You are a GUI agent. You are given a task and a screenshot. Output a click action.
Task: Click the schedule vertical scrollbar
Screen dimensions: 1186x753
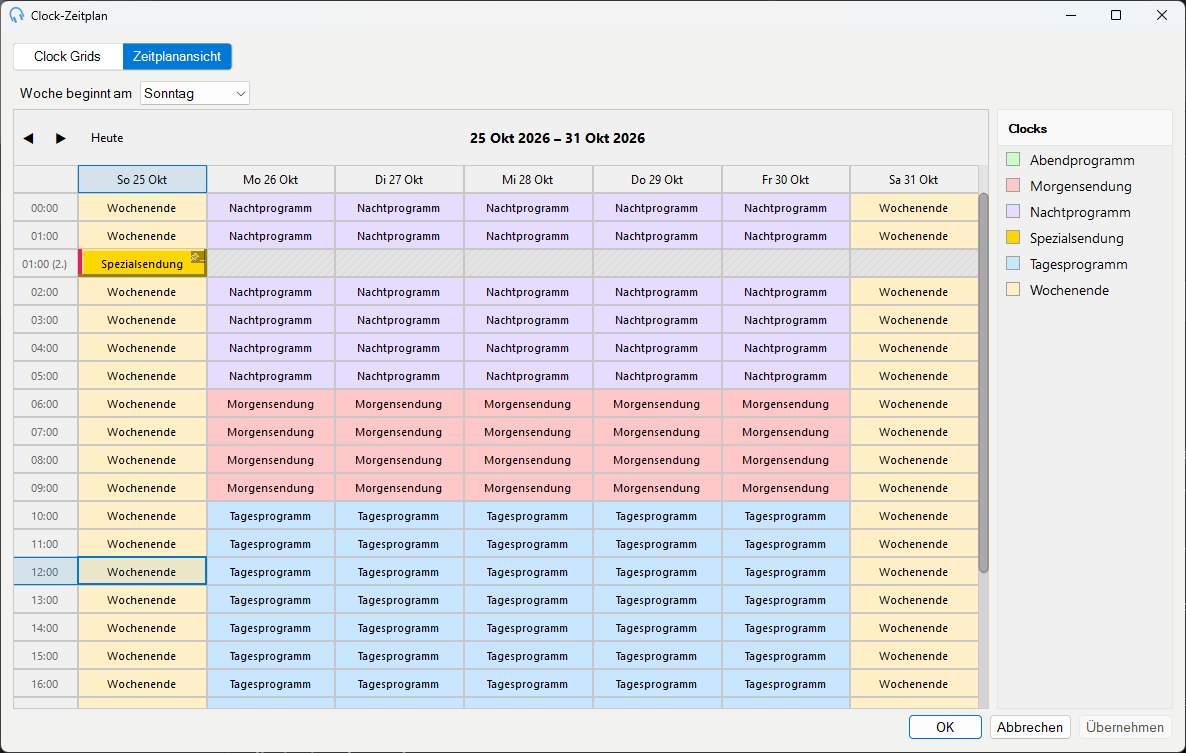(x=983, y=383)
